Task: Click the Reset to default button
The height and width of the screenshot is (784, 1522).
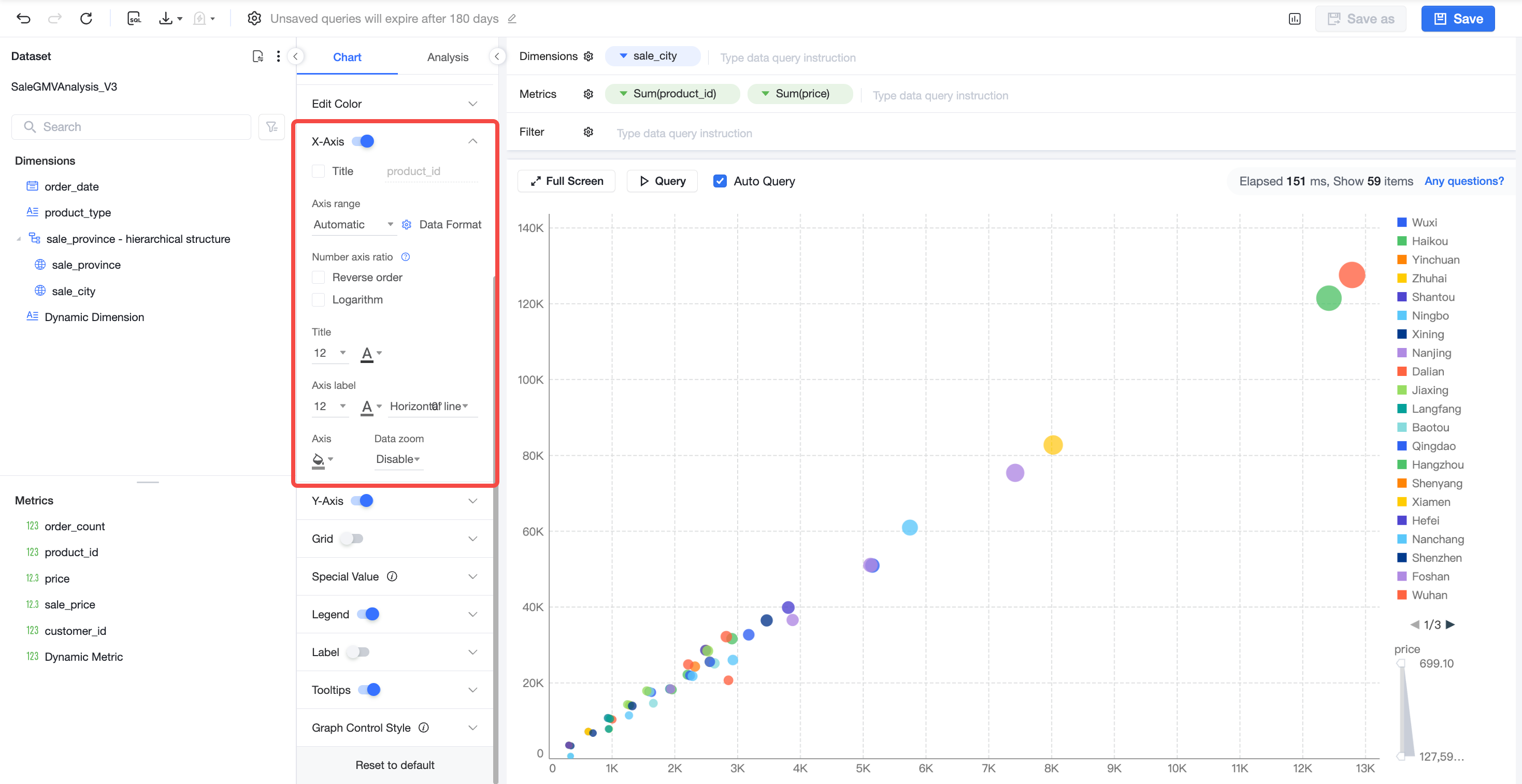Action: 395,764
